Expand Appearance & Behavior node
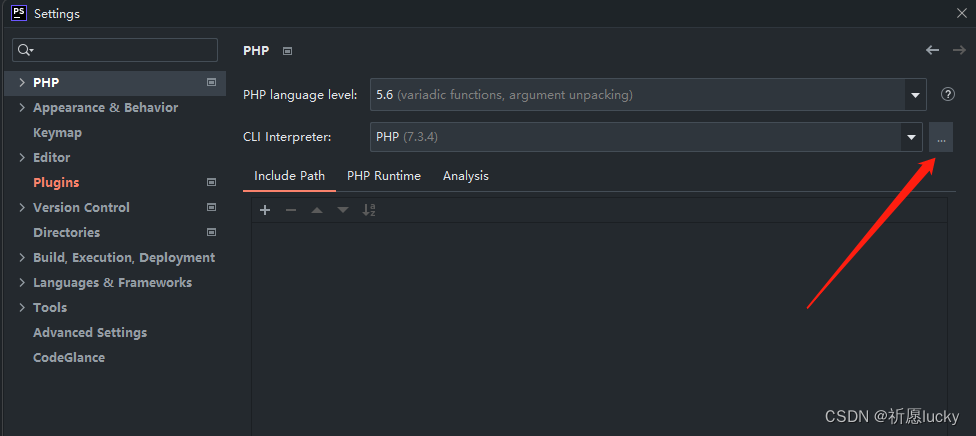The image size is (976, 436). pyautogui.click(x=22, y=108)
